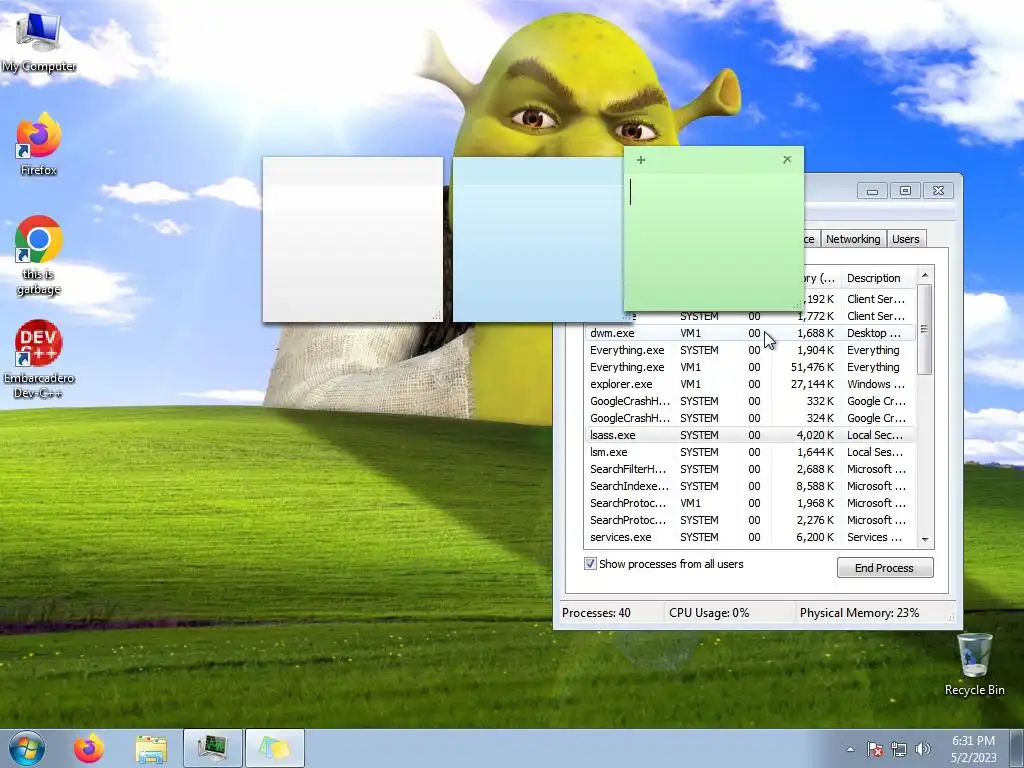Screen dimensions: 1024x768
Task: Select the Everything.exe row owned by VM1
Action: click(750, 367)
